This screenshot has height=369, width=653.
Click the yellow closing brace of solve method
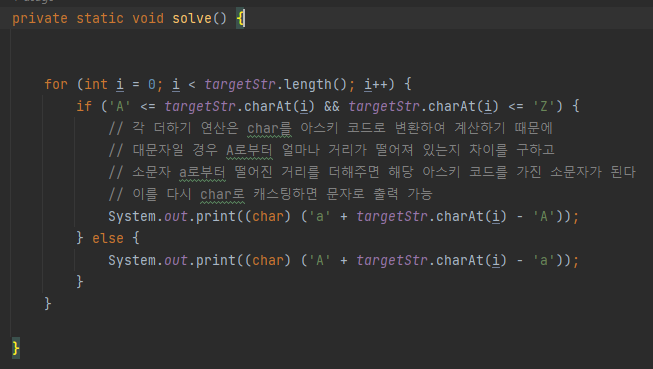(x=16, y=348)
